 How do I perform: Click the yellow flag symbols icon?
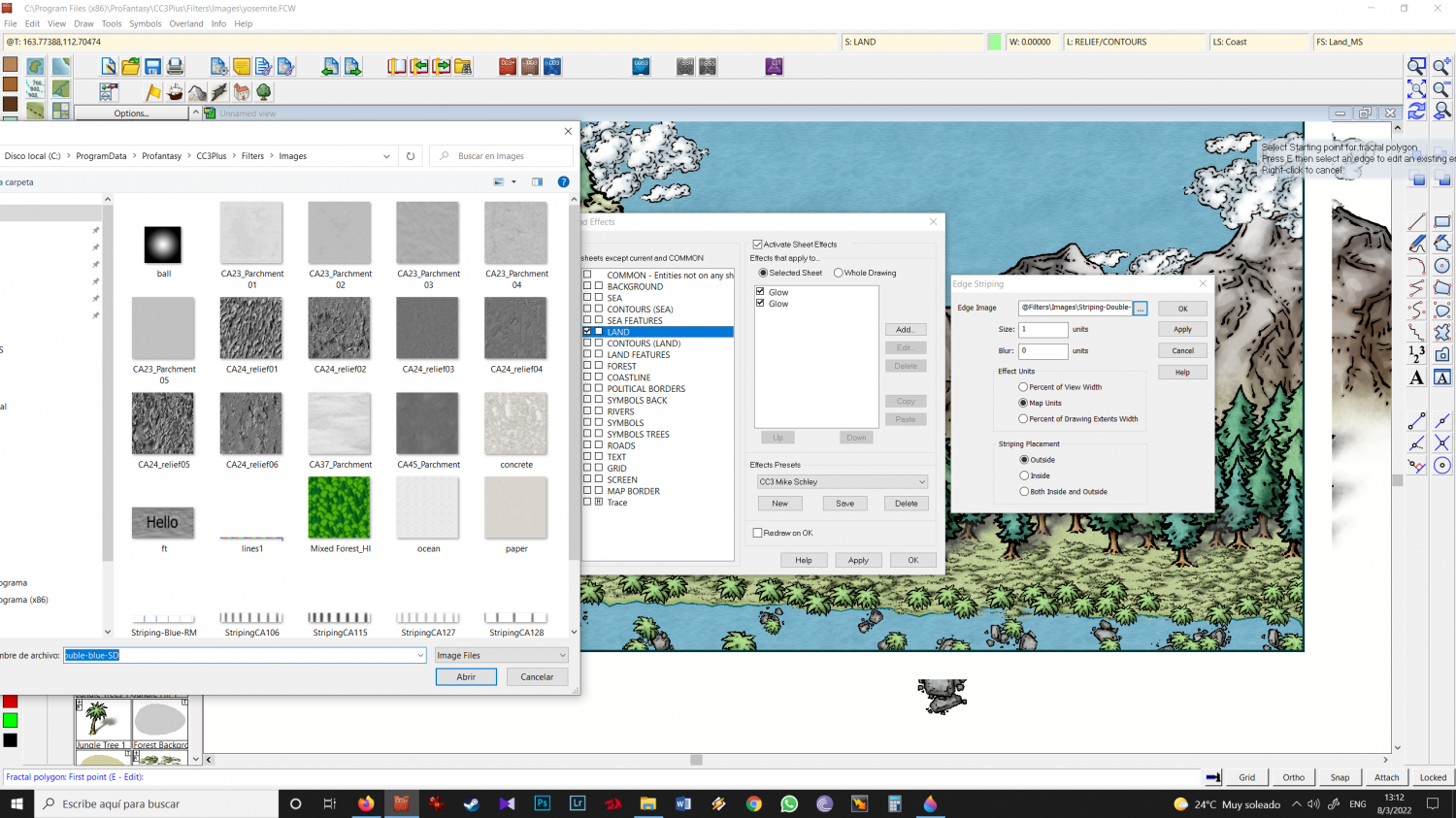coord(153,91)
